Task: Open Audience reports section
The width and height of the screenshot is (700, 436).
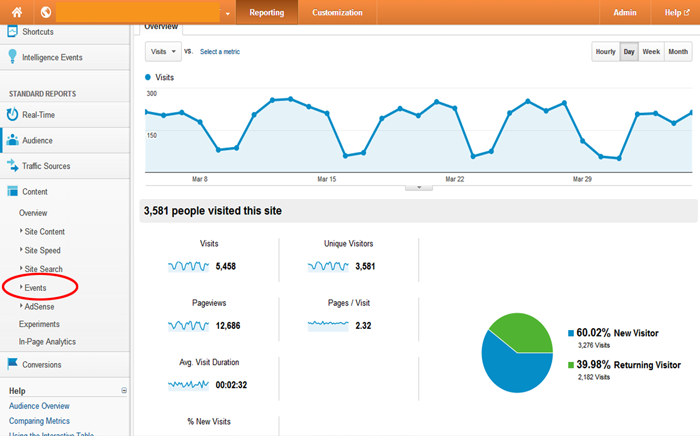Action: (38, 141)
